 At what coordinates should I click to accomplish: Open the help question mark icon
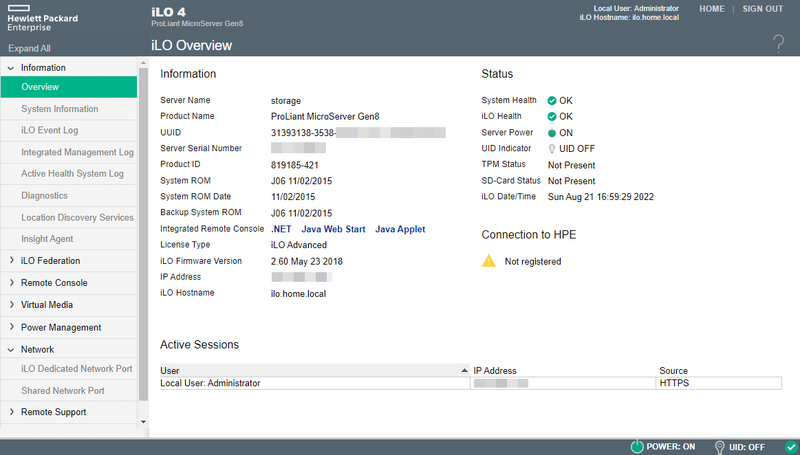point(779,43)
